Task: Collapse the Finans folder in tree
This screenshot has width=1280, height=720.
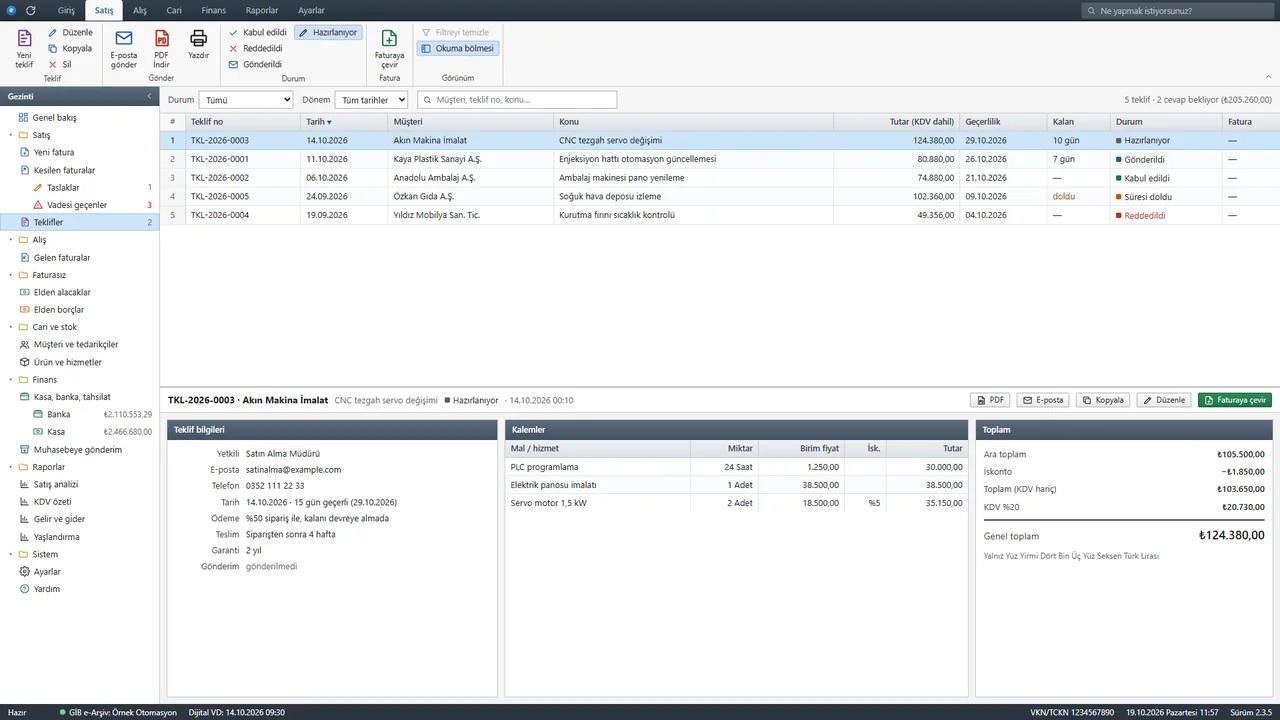Action: point(10,380)
